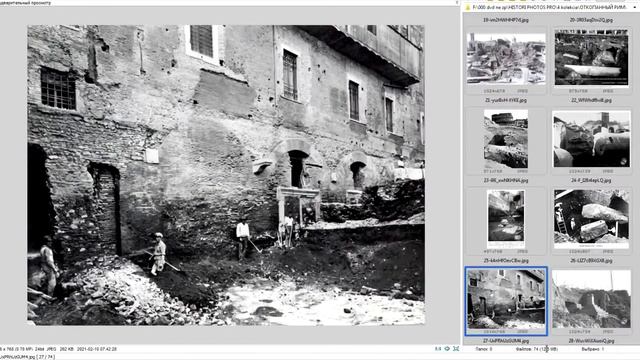640x360 pixels.
Task: Click the file name label starting with 24
Action: pyautogui.click(x=591, y=180)
